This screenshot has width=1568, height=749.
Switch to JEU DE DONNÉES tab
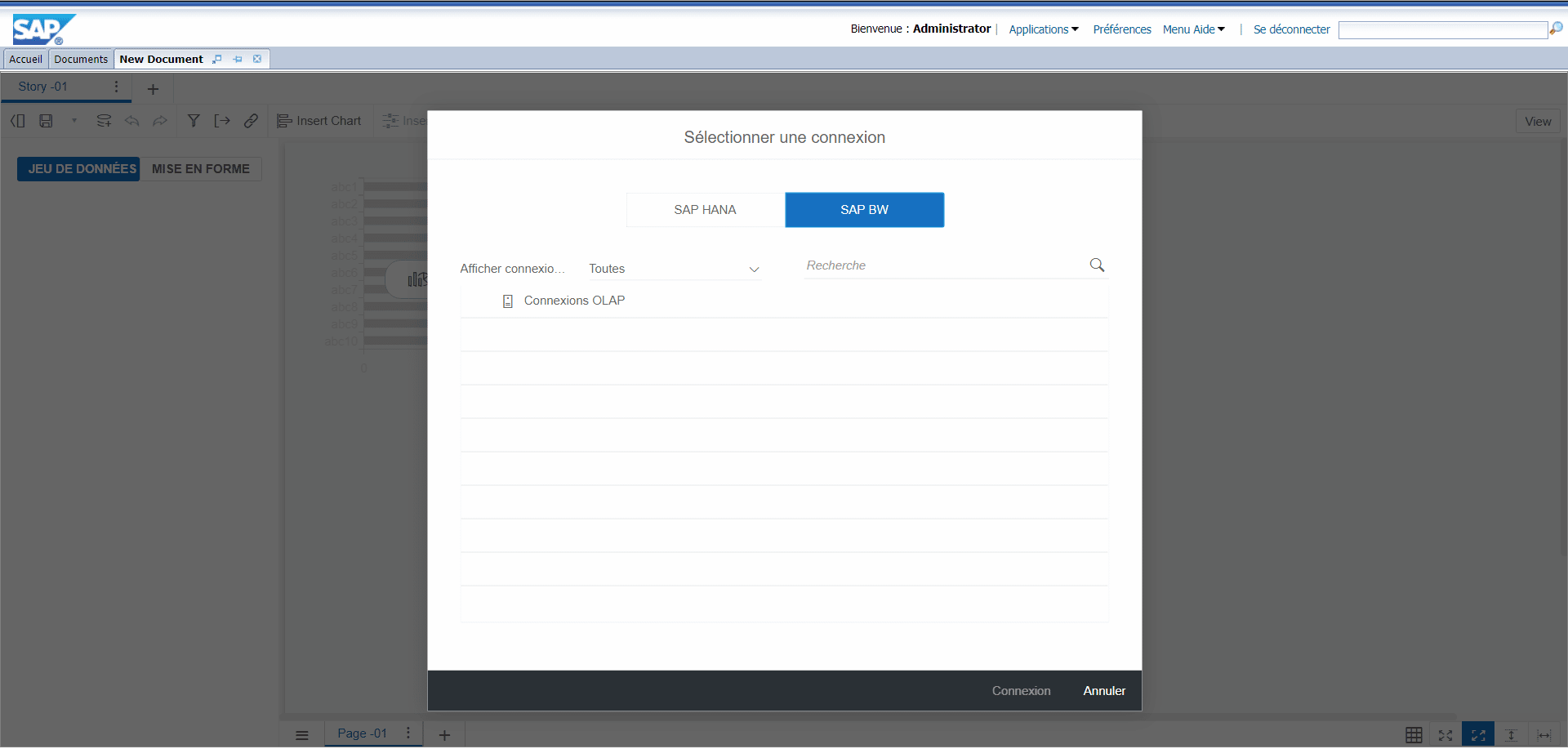[79, 169]
